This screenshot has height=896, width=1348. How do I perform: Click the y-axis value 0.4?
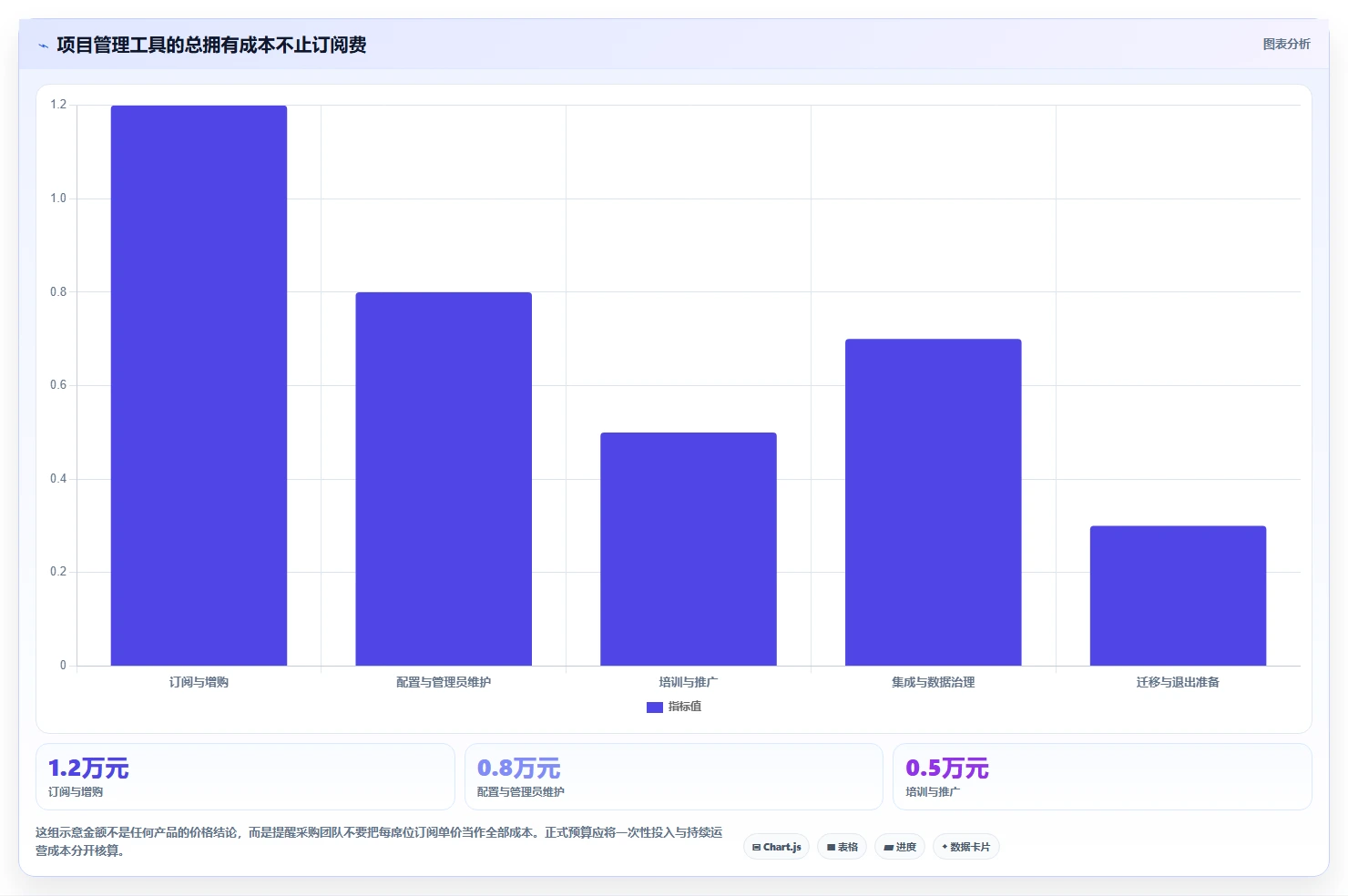tap(58, 479)
